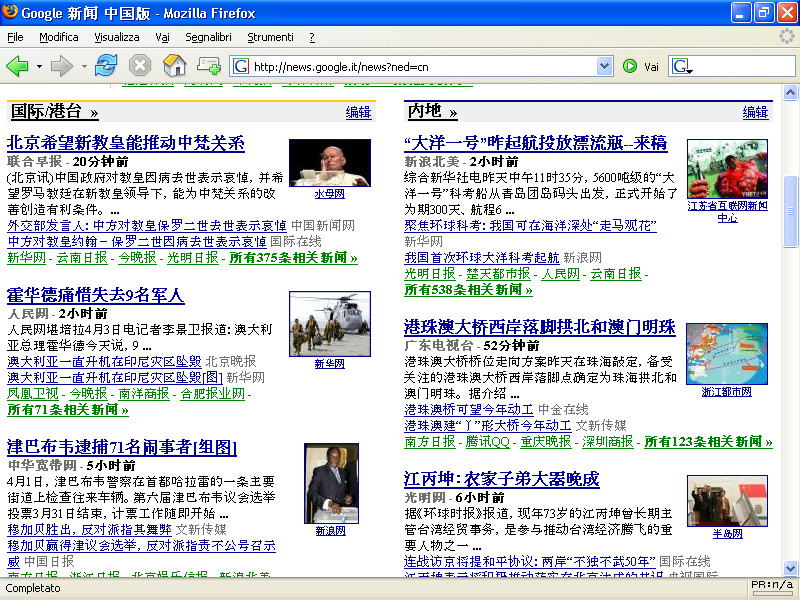Click 浙江都市网 caption under map image
This screenshot has height=600, width=800.
click(x=727, y=392)
